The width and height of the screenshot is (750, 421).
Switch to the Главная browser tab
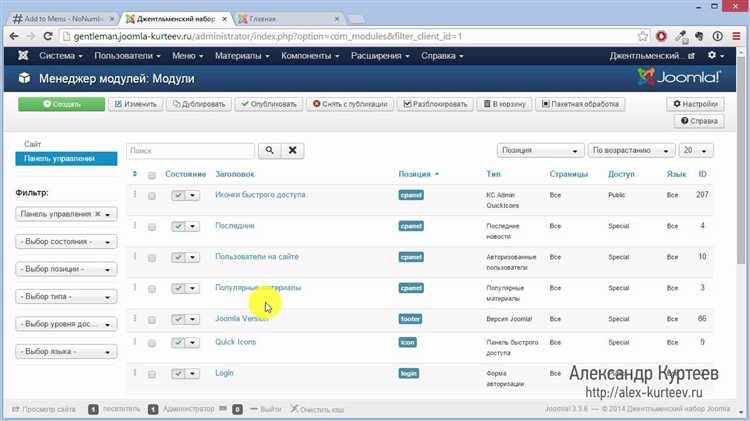tap(289, 19)
